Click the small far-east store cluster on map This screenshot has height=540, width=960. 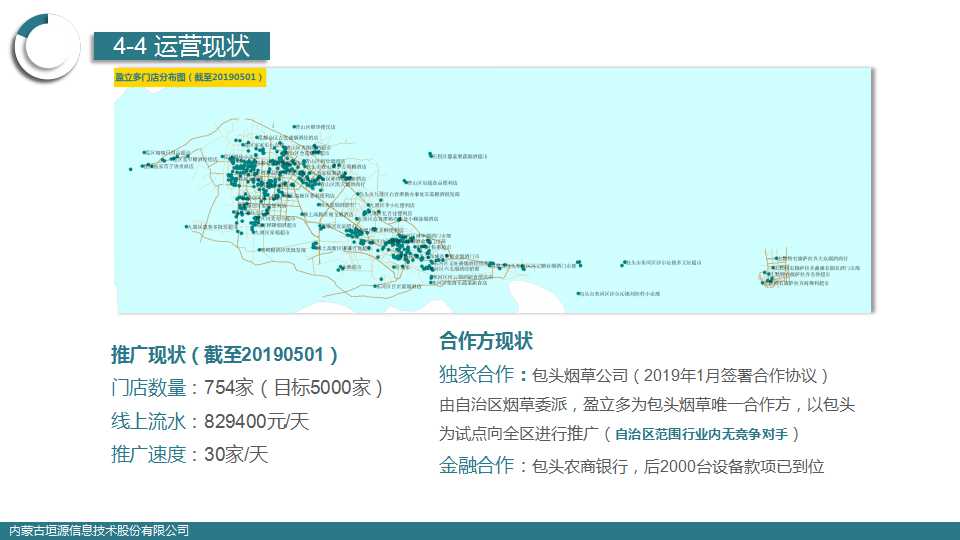click(775, 270)
